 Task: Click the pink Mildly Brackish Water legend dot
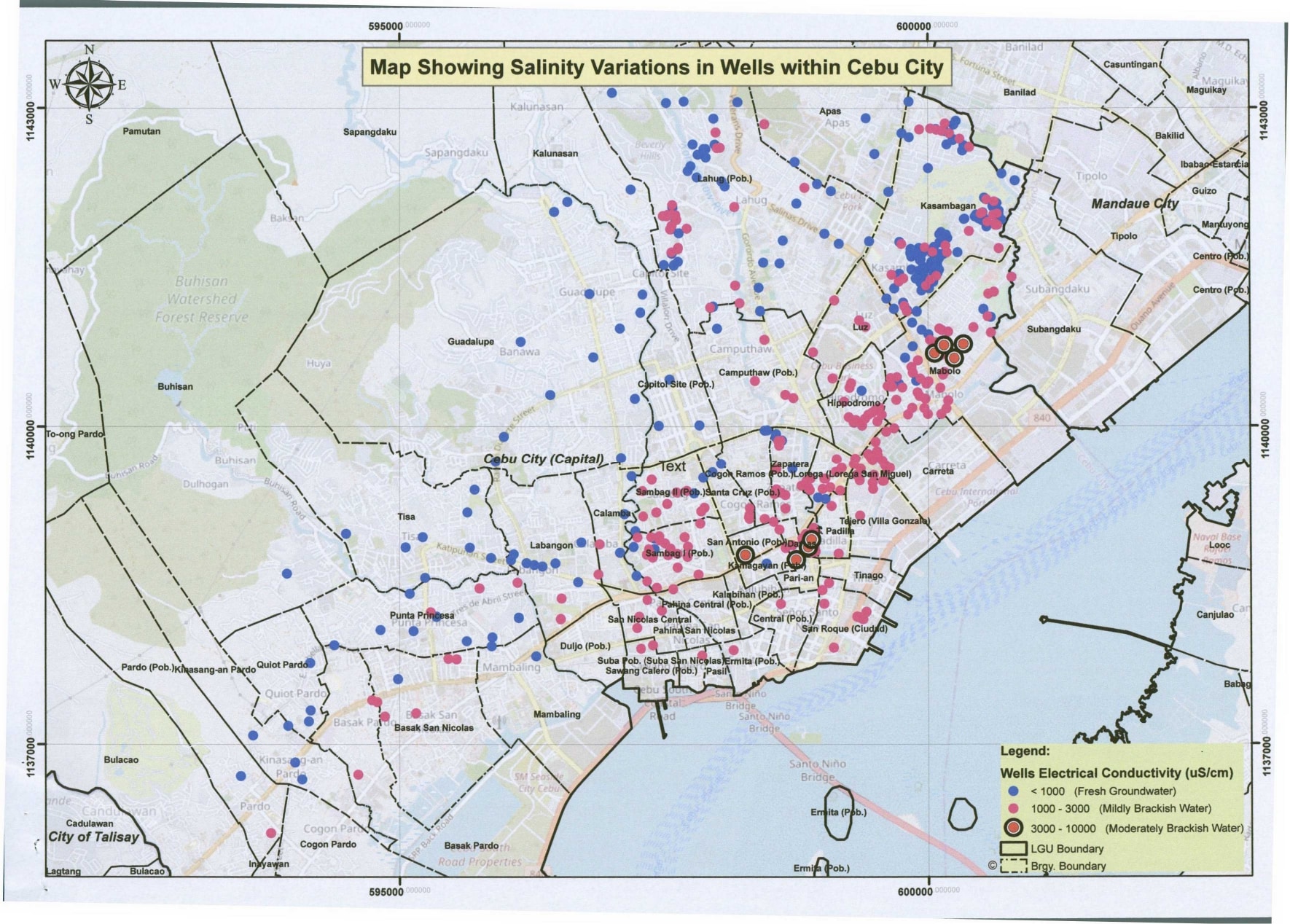coord(1012,808)
